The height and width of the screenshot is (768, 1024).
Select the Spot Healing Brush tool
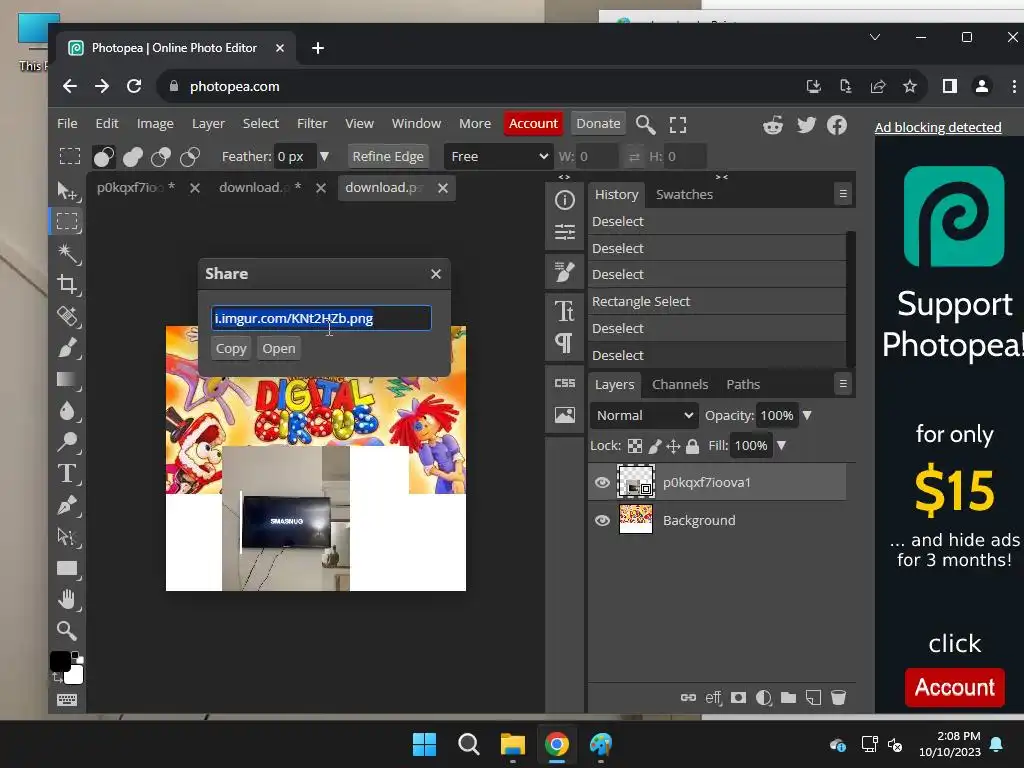click(67, 316)
